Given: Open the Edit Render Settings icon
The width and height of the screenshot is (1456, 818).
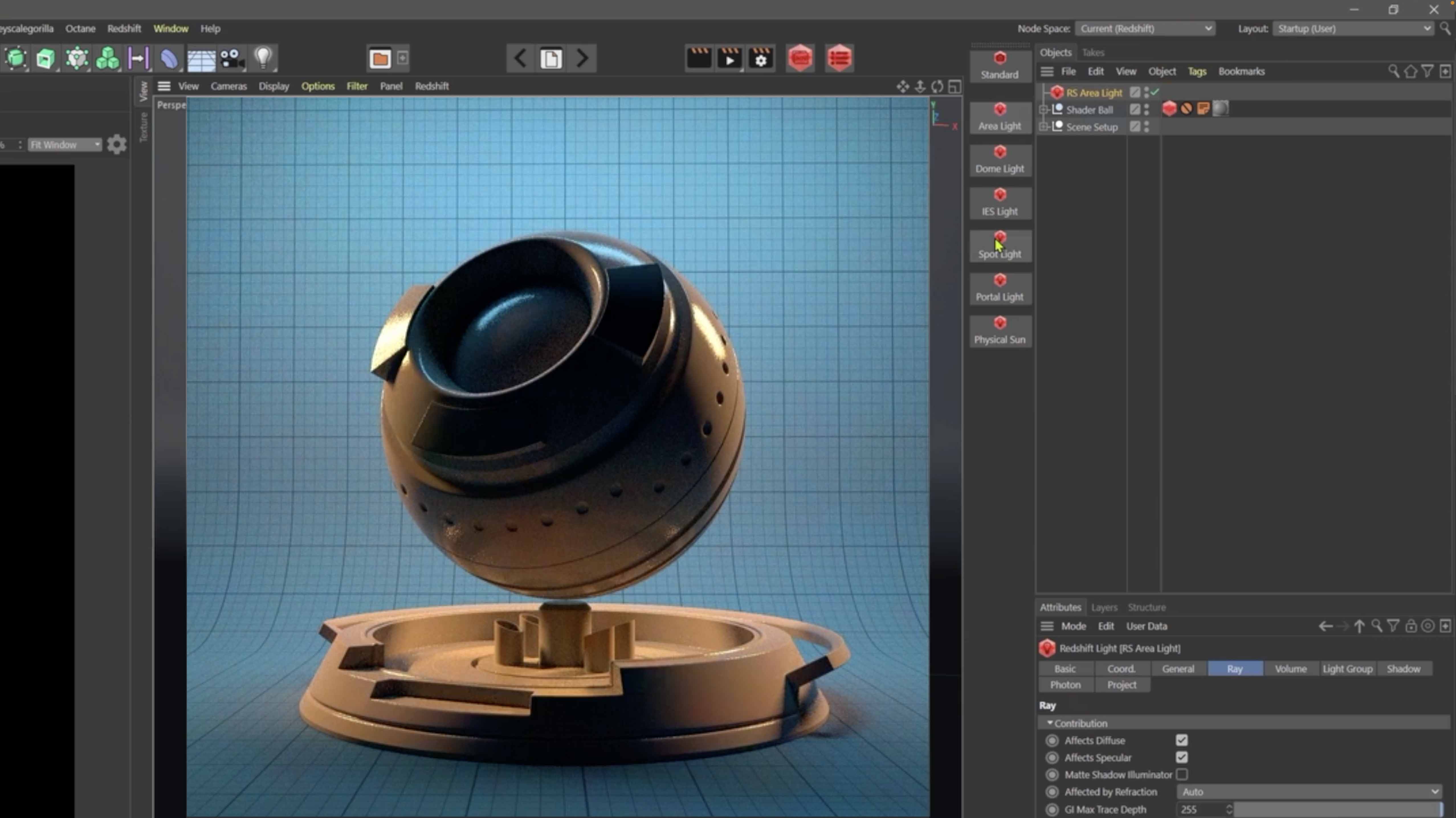Looking at the screenshot, I should point(761,58).
